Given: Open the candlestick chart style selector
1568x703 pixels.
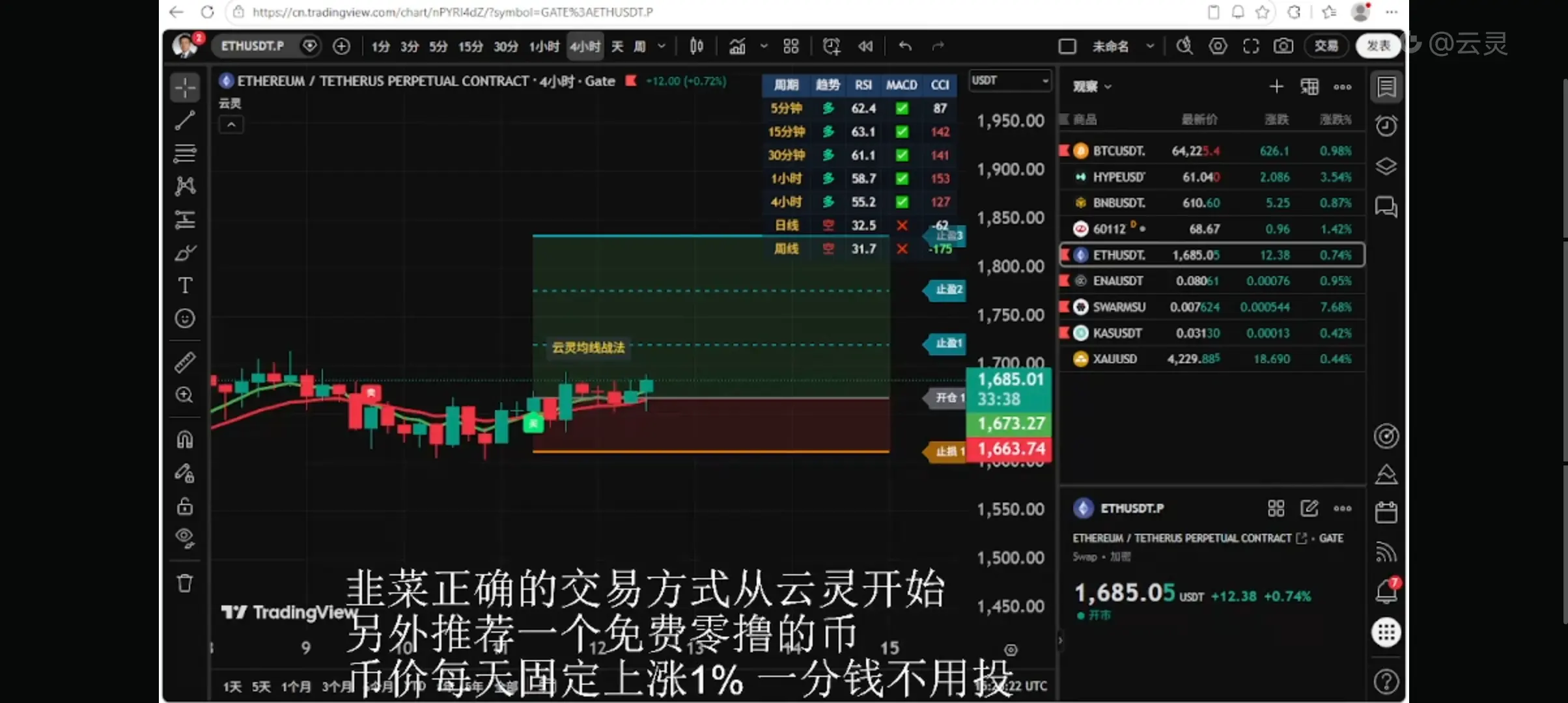Looking at the screenshot, I should 696,46.
